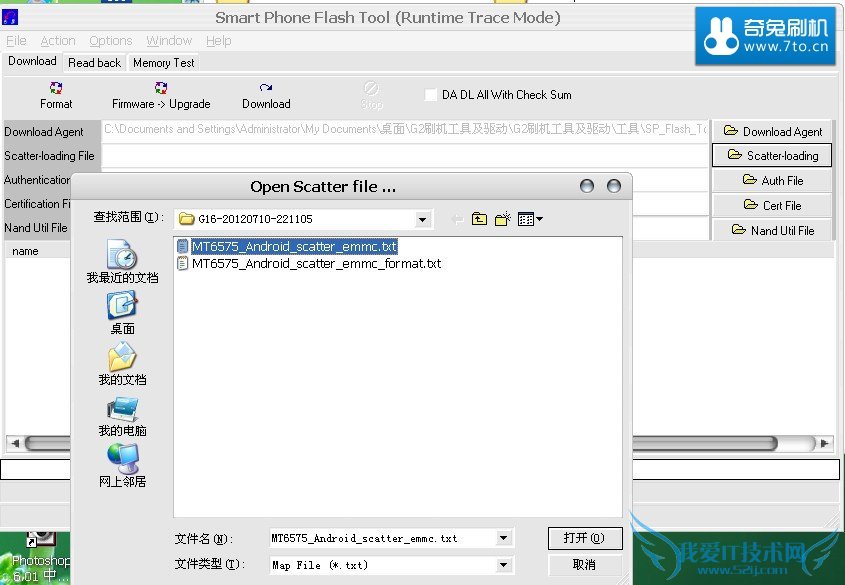Viewport: 845px width, 585px height.
Task: Click the Download Agent path field
Action: (x=404, y=130)
